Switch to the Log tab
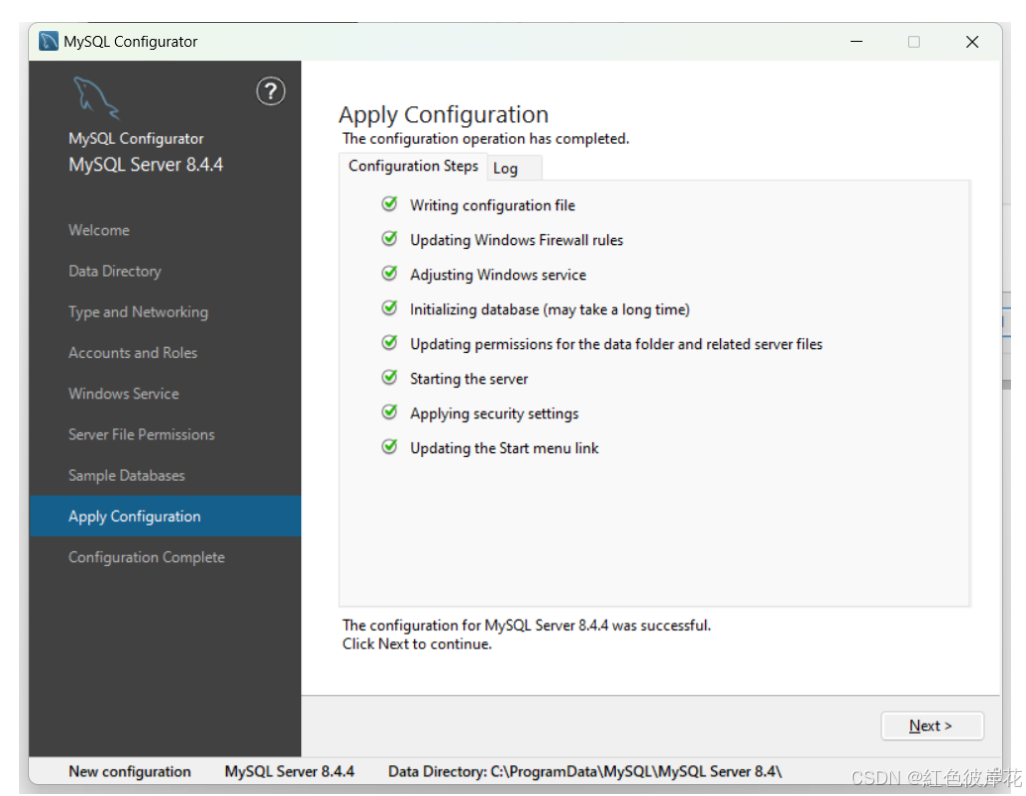 click(514, 168)
